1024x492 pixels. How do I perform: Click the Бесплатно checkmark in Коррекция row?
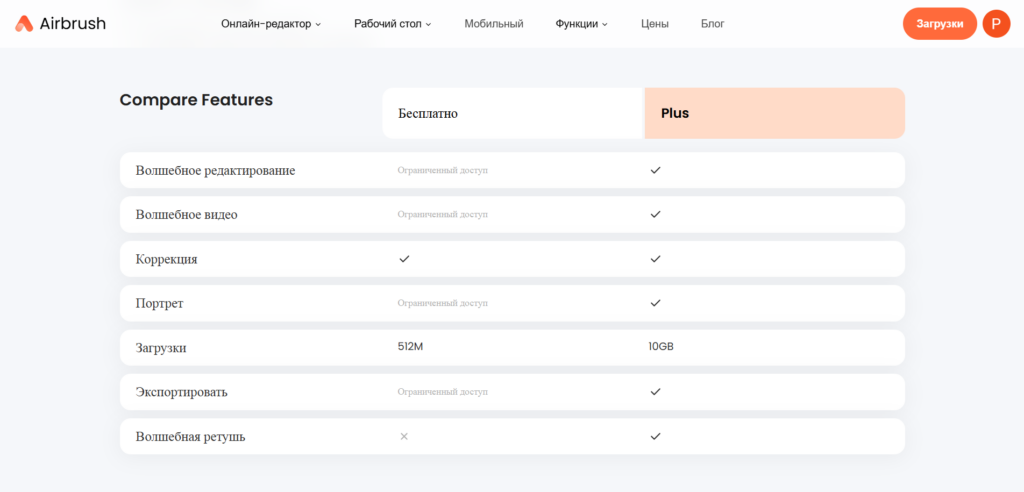click(x=404, y=259)
